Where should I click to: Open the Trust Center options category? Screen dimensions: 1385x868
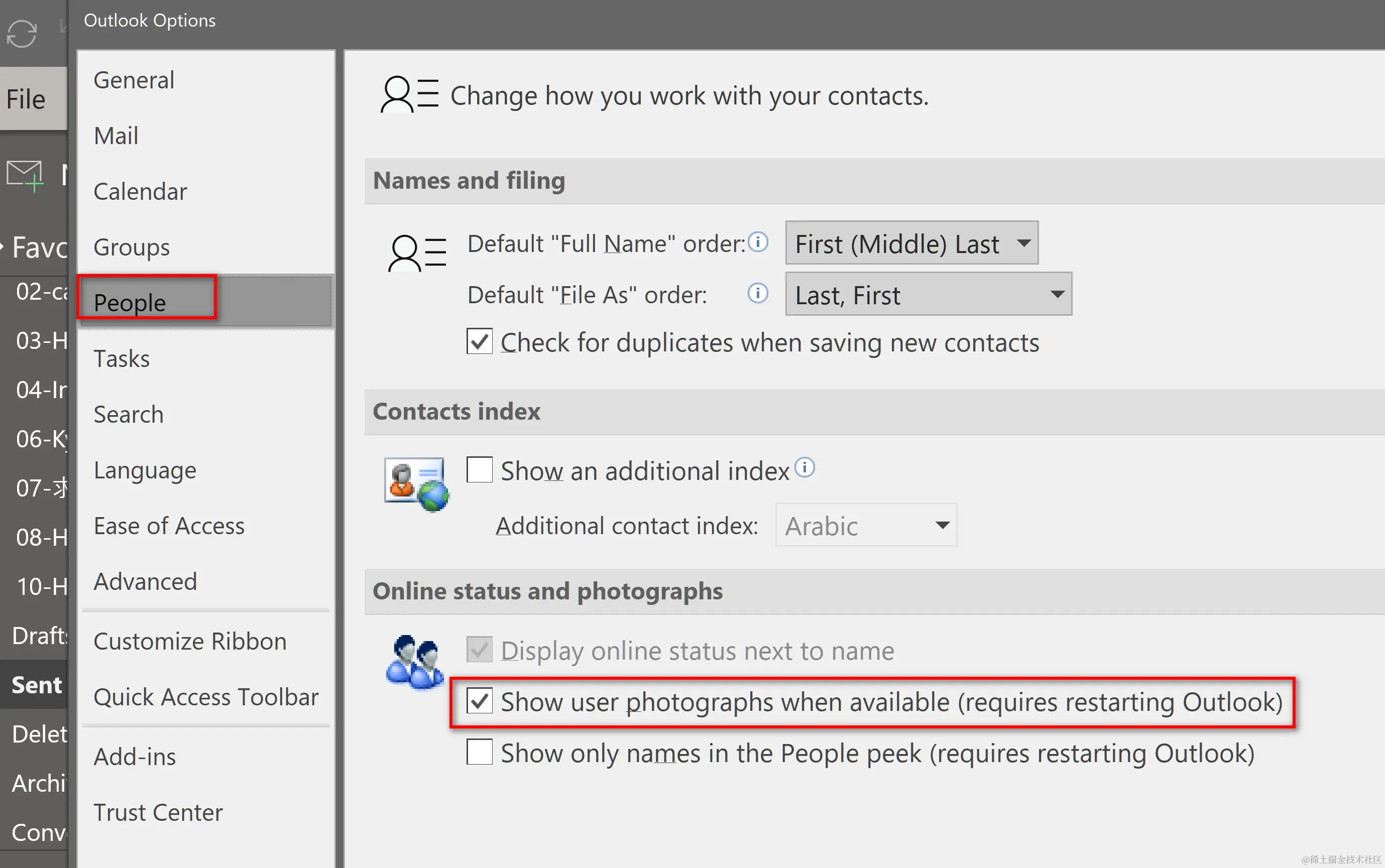point(158,812)
